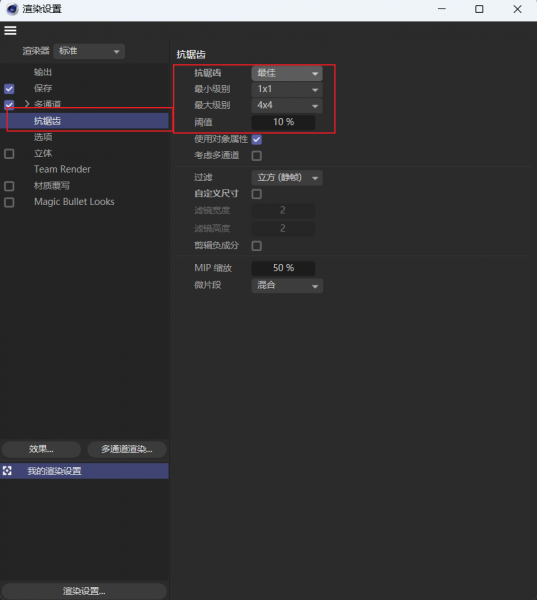Click the 阈值 10 % input field
Screen dimensions: 537x600
pyautogui.click(x=283, y=122)
